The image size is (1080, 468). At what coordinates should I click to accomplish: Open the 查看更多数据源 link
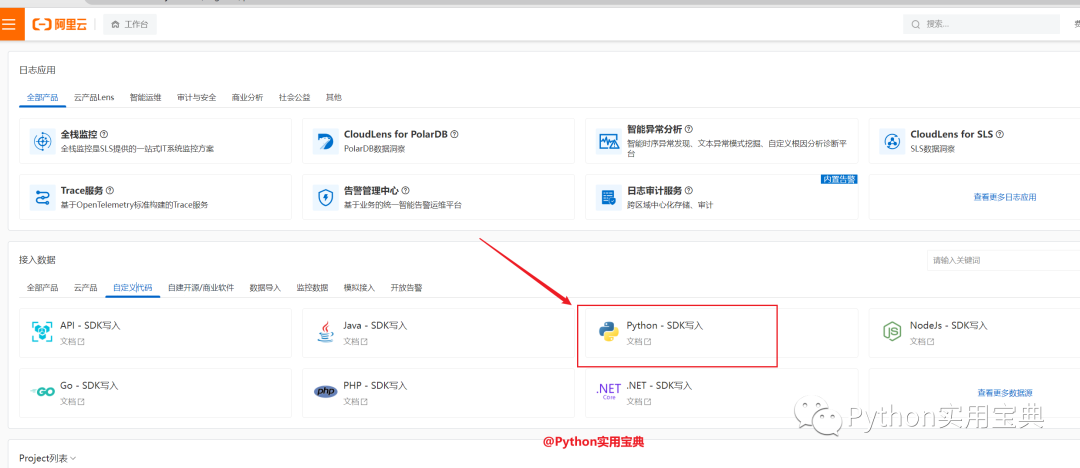pos(1005,393)
